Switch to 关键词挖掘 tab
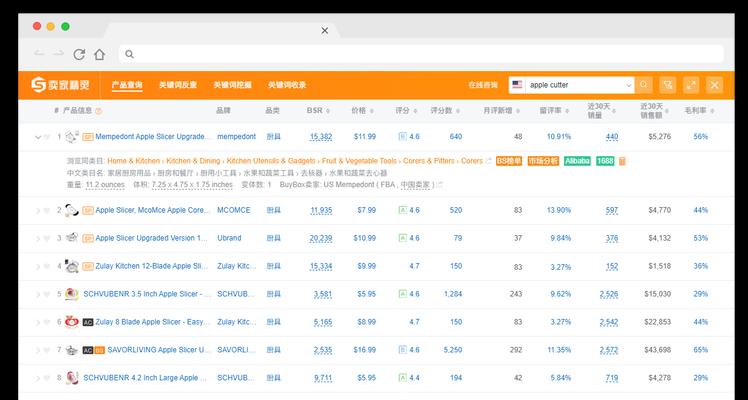Viewport: 748px width, 400px height. (232, 85)
